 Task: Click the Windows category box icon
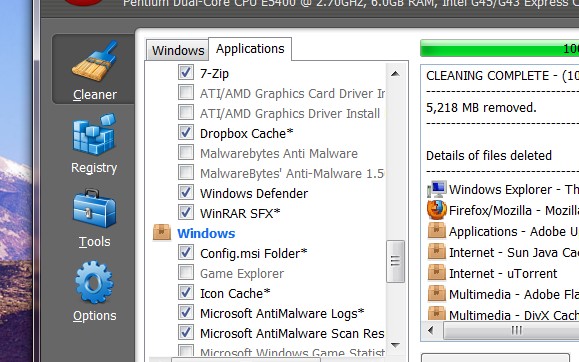162,233
